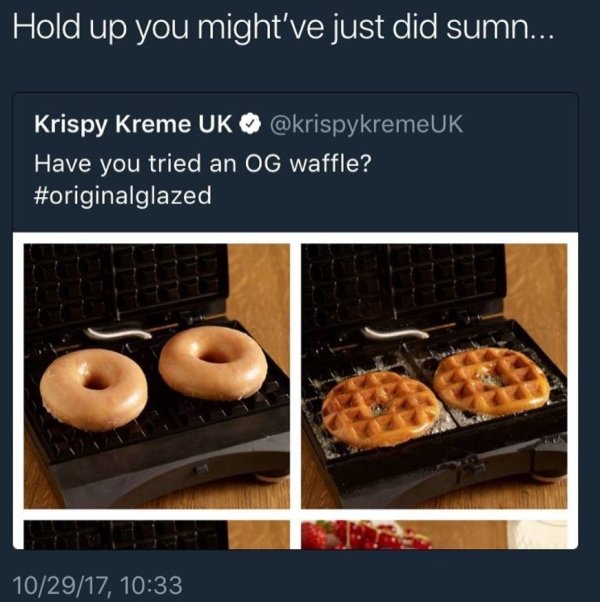Click the left donut in the first photo
The width and height of the screenshot is (600, 602).
pyautogui.click(x=94, y=390)
